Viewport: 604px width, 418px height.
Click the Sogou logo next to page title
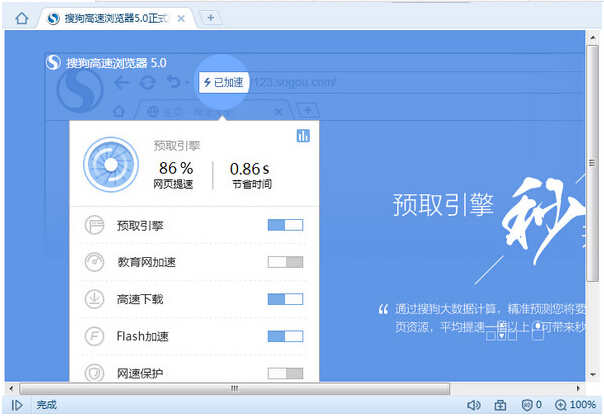click(x=53, y=62)
